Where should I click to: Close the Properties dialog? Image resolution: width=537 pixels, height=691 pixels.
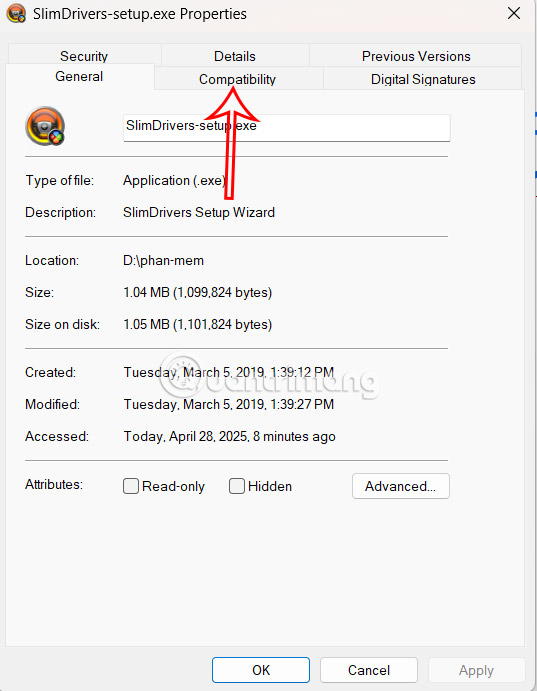[x=514, y=14]
